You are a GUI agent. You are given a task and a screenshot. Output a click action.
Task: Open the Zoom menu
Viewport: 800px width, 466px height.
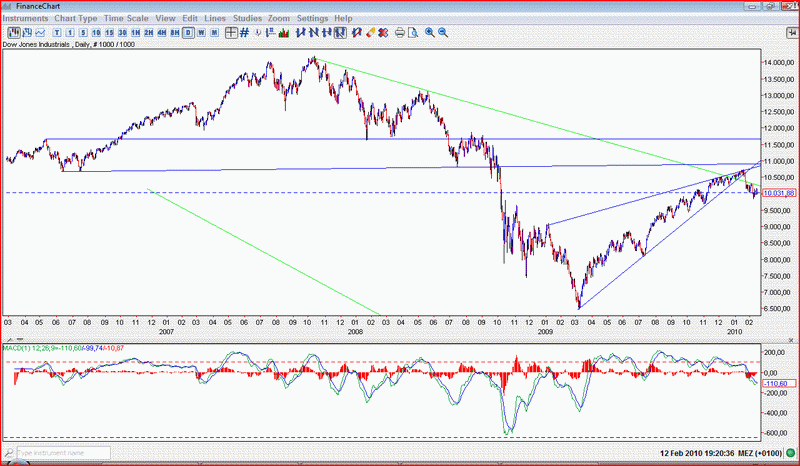pyautogui.click(x=279, y=18)
